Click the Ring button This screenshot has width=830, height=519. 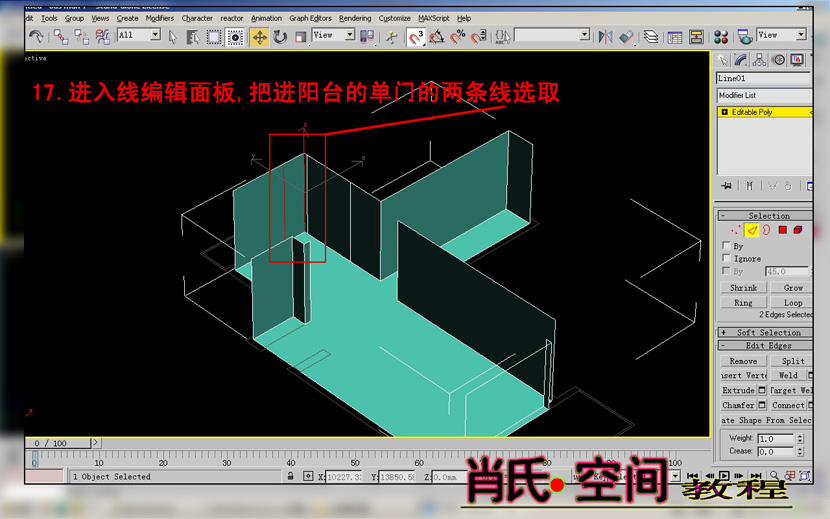point(743,302)
